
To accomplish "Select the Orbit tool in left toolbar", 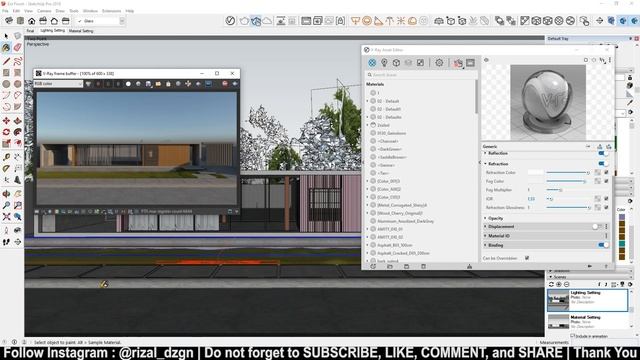I will (x=6, y=194).
